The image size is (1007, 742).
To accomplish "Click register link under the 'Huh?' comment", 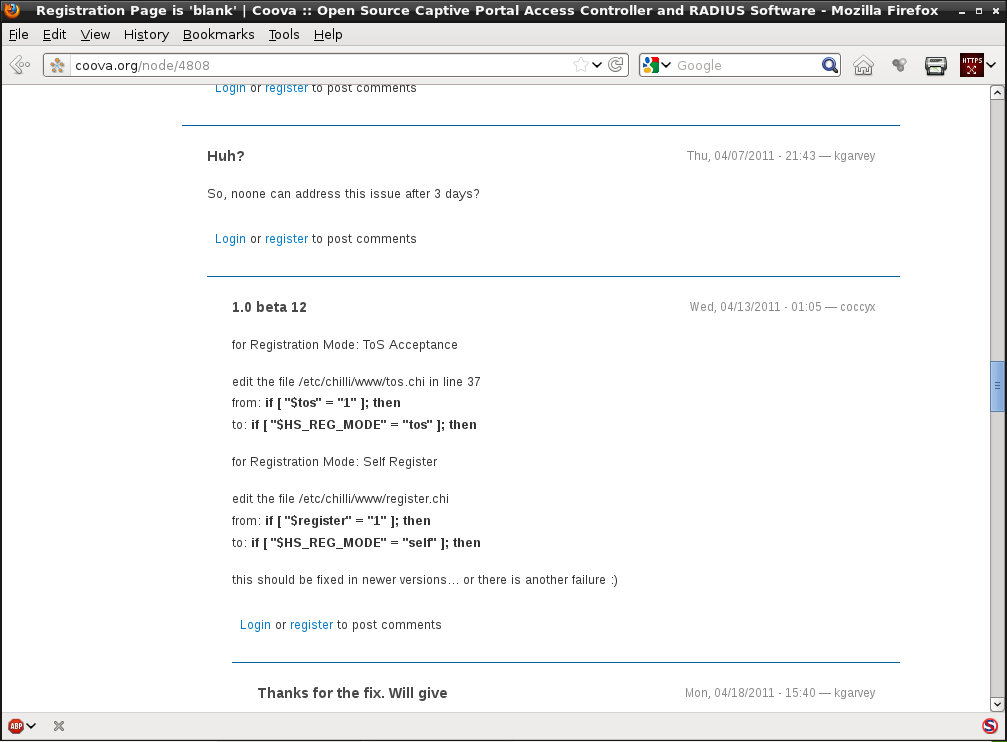I will click(286, 239).
